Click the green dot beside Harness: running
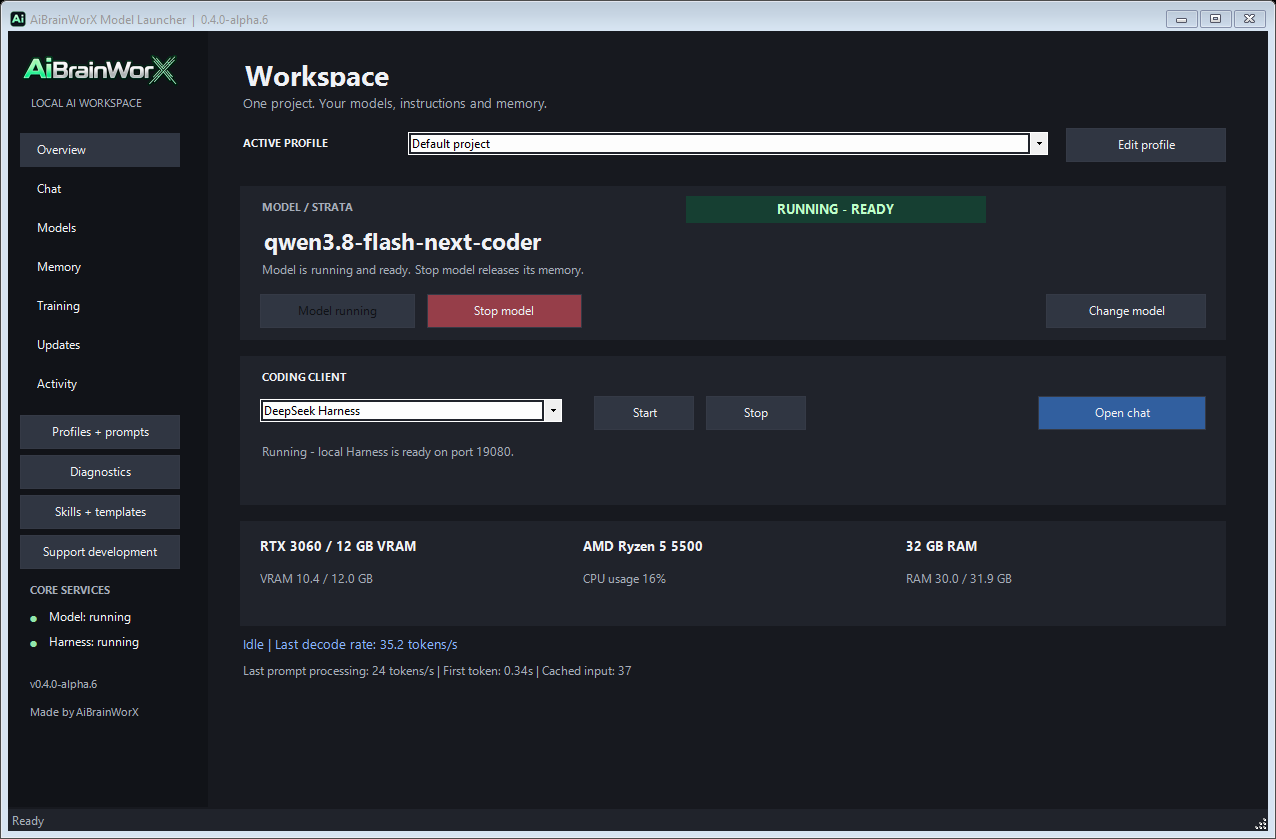Screen dimensions: 1276x839 click(x=34, y=644)
